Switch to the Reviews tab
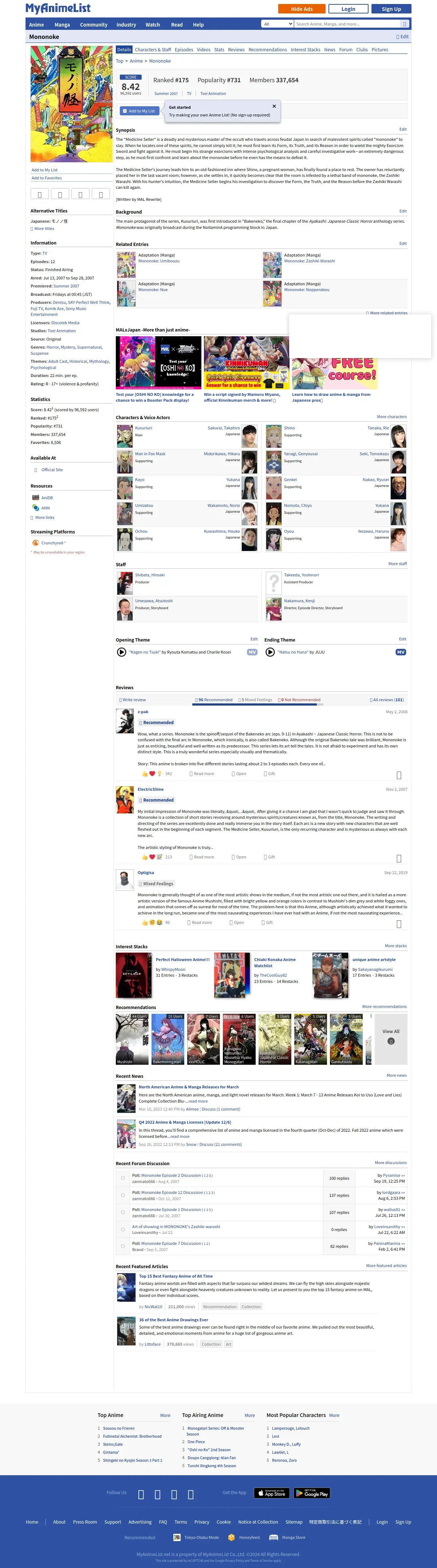Image resolution: width=437 pixels, height=1568 pixels. 236,50
